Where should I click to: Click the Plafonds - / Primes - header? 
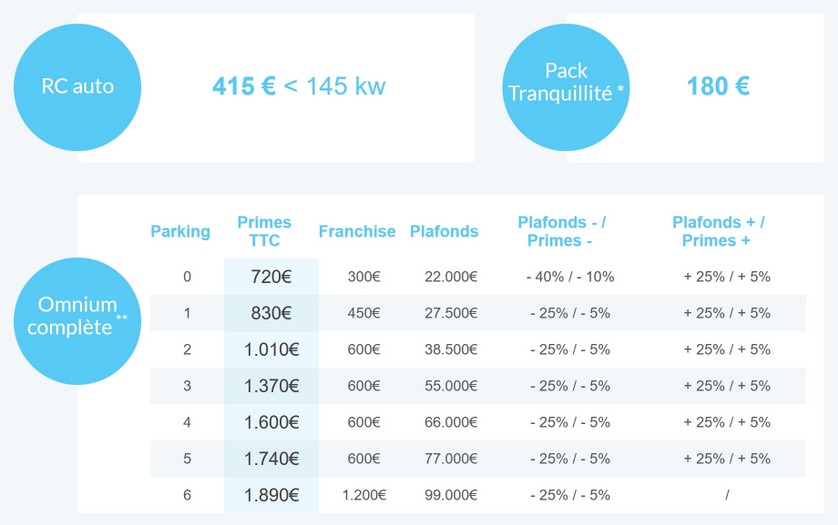point(562,231)
